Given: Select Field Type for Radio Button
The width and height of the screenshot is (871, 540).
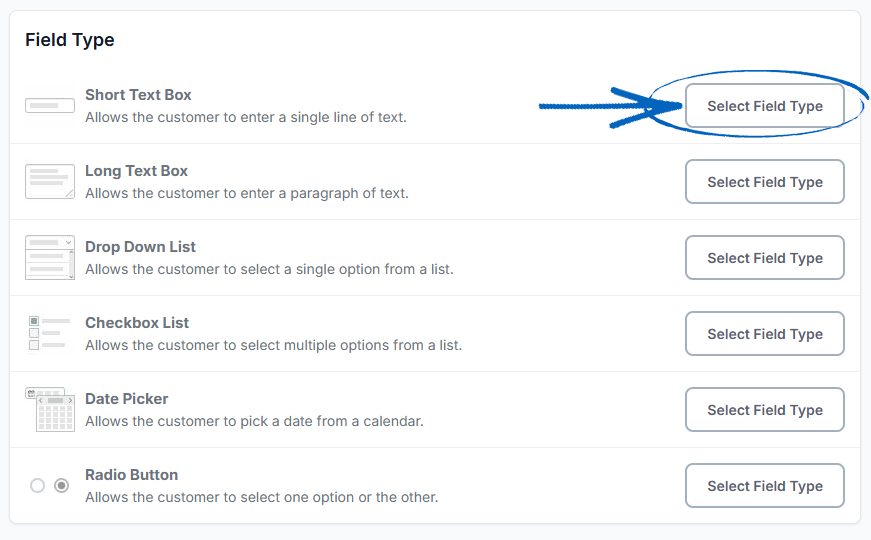Looking at the screenshot, I should (x=765, y=486).
